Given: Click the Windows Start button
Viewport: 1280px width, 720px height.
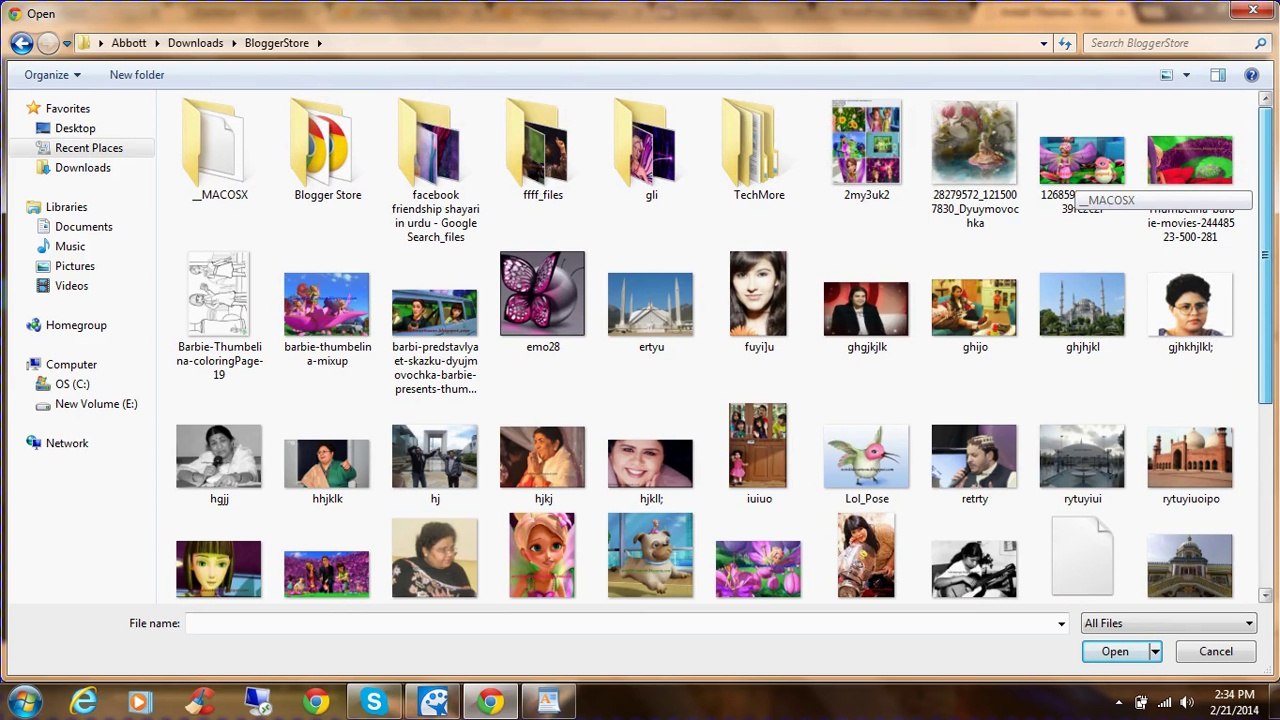Looking at the screenshot, I should (24, 702).
